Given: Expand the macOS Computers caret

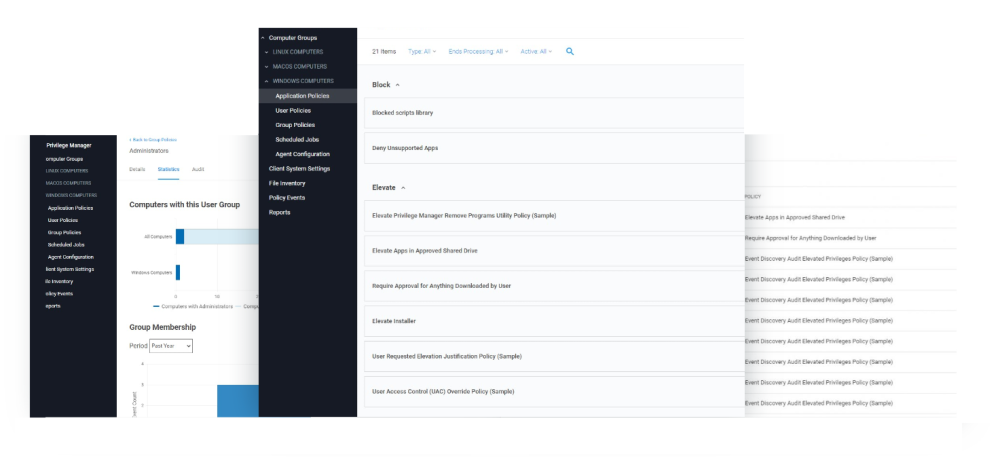Looking at the screenshot, I should tap(266, 66).
